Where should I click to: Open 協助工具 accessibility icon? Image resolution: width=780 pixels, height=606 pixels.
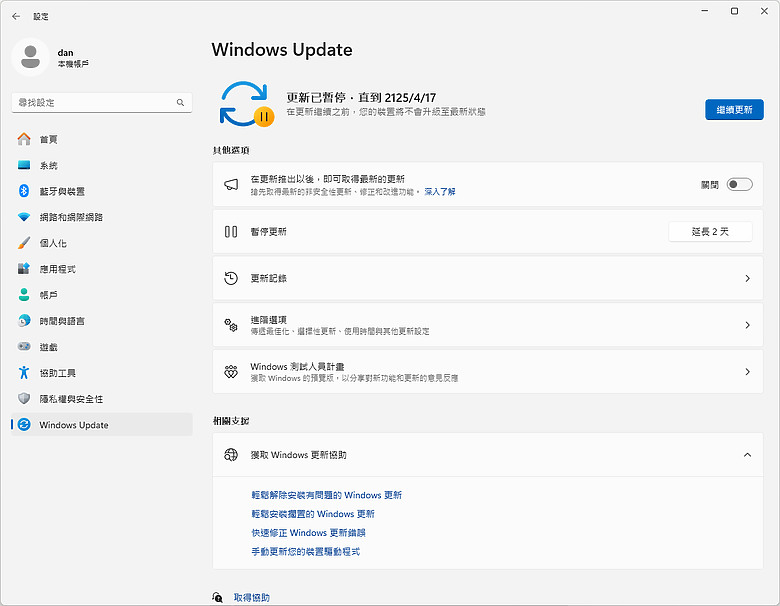click(x=24, y=373)
